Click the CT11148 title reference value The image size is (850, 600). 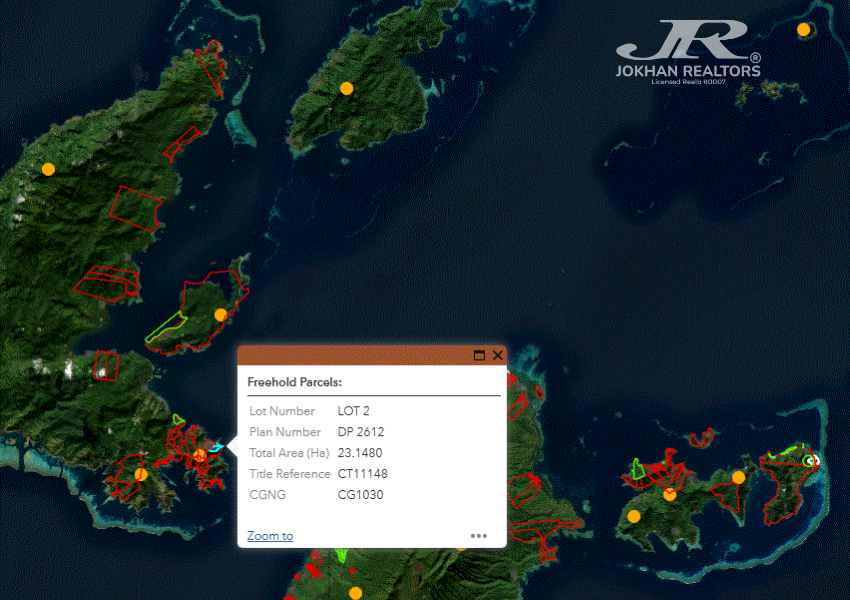coord(364,474)
